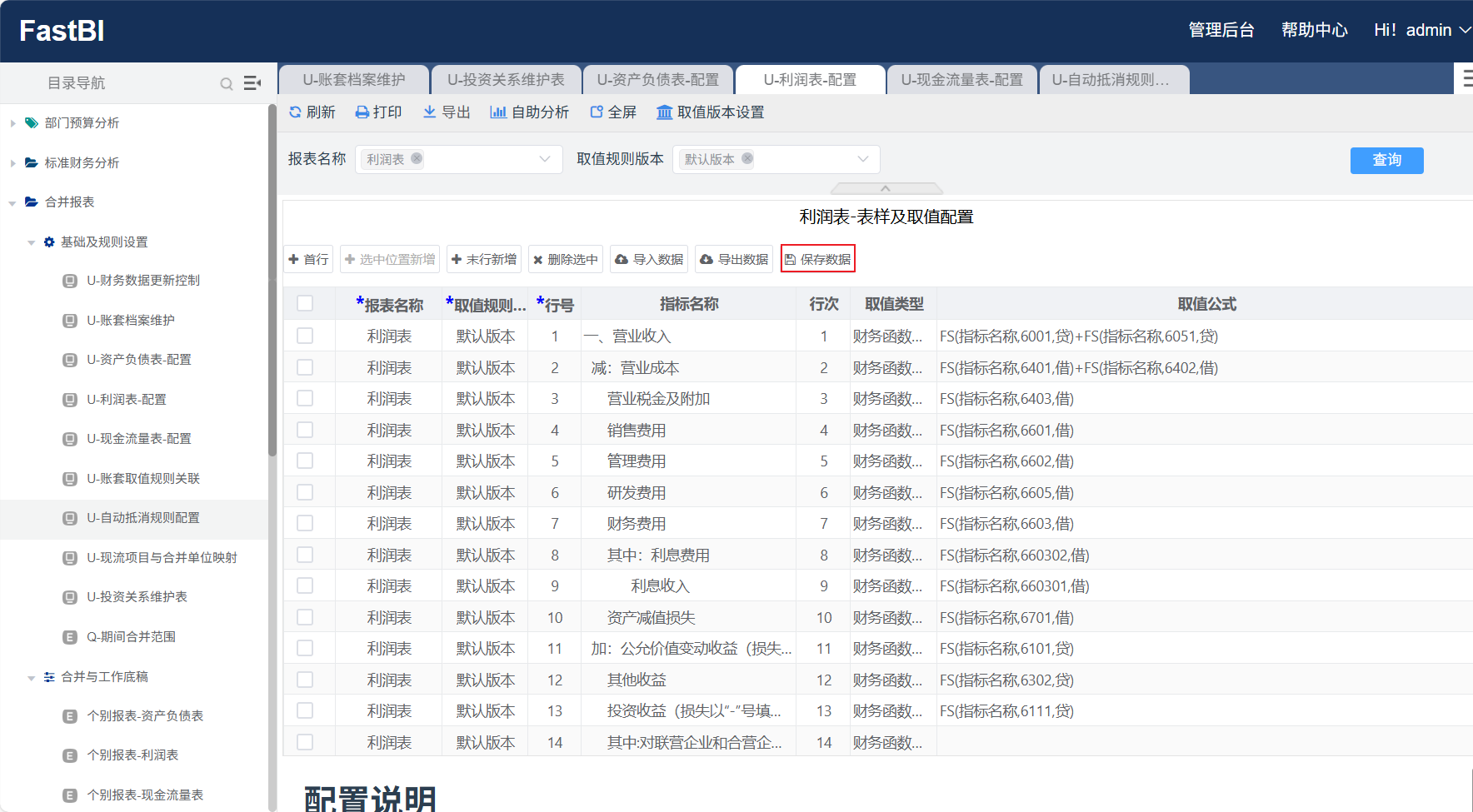
Task: Click the export (导出) download icon
Action: pyautogui.click(x=429, y=112)
